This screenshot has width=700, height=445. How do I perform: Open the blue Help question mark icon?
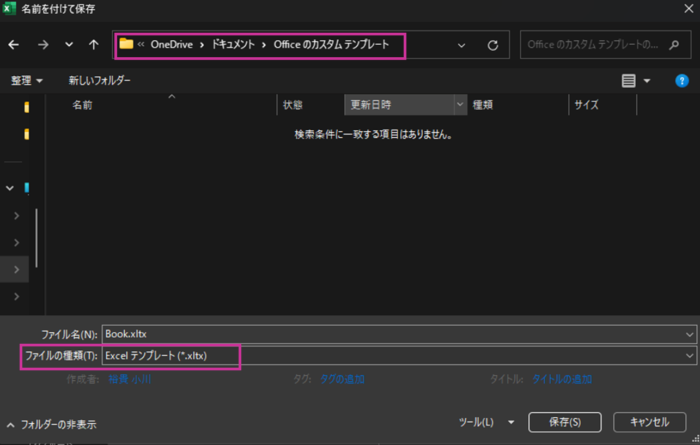(x=682, y=80)
